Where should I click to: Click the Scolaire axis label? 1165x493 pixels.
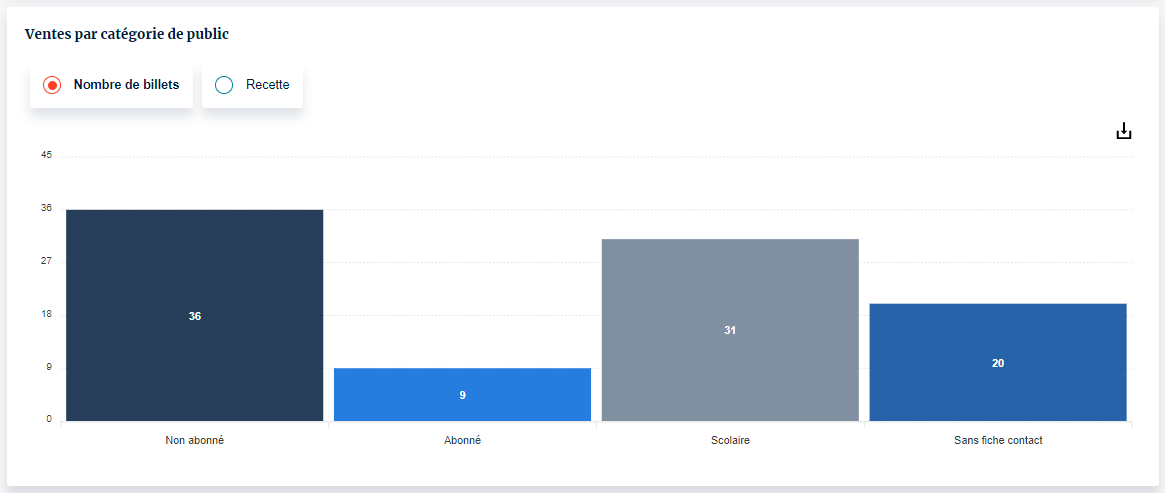pyautogui.click(x=730, y=440)
